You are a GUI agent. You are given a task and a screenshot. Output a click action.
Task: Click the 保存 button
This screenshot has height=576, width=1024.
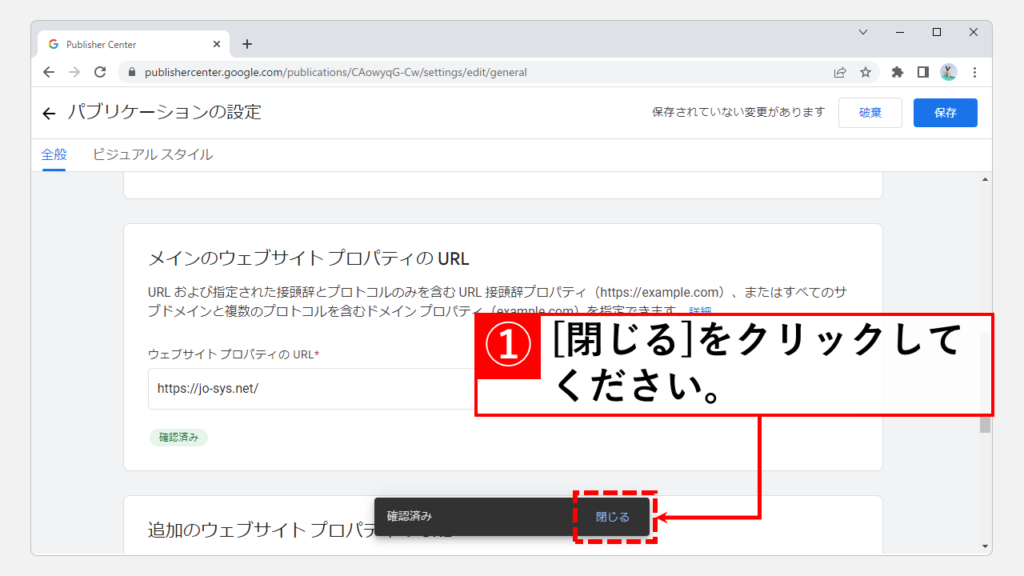[x=945, y=113]
